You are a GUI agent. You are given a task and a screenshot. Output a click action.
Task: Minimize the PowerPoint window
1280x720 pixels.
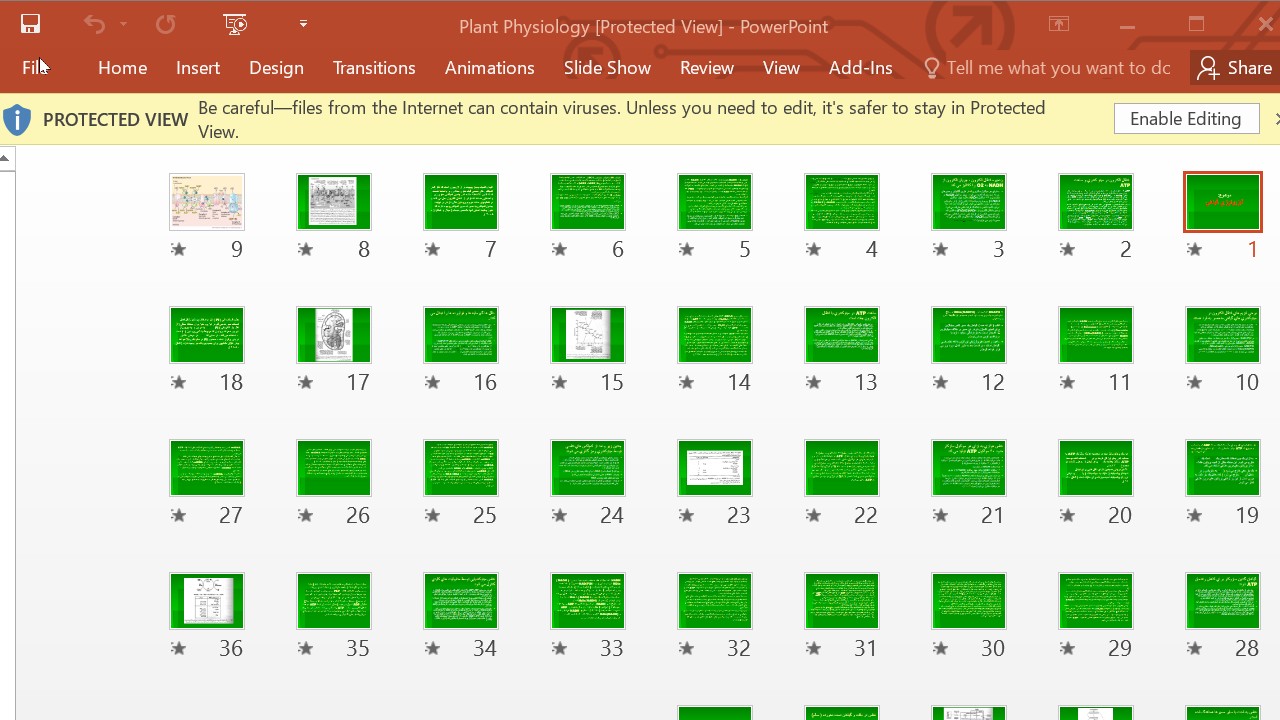(x=1127, y=25)
